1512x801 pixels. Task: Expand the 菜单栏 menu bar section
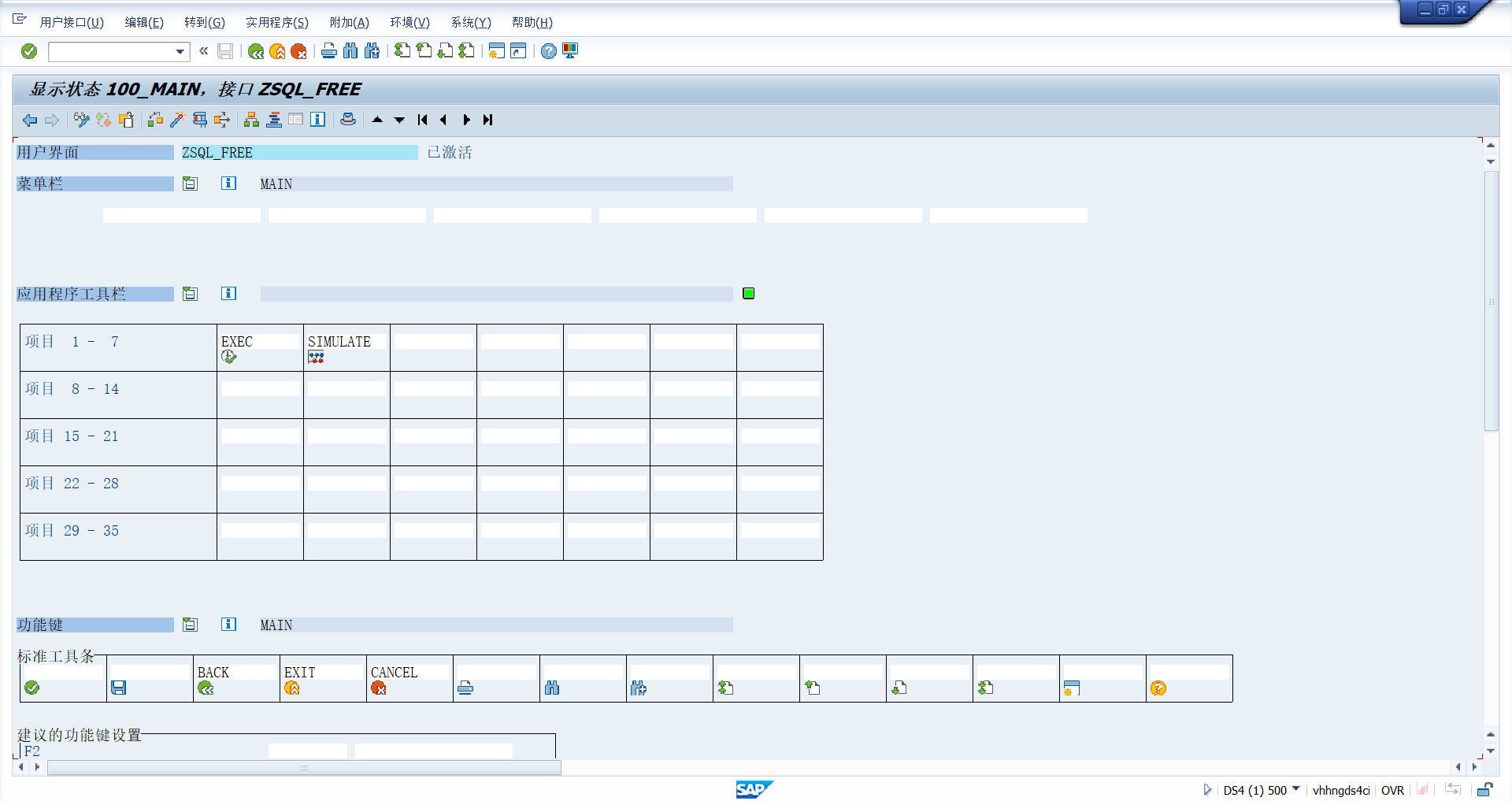click(x=190, y=184)
